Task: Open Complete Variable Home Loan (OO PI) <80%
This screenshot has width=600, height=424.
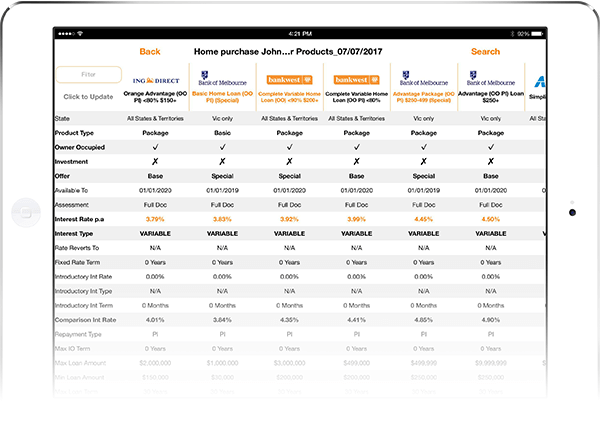Action: (x=357, y=97)
